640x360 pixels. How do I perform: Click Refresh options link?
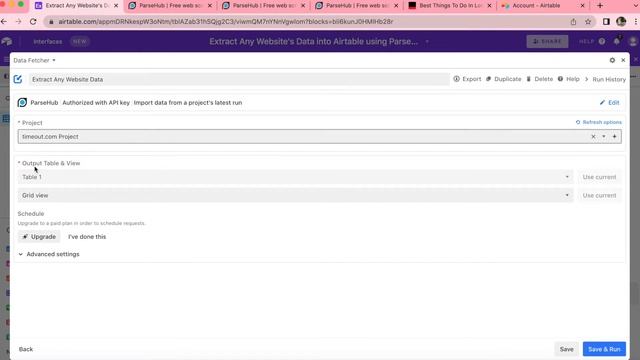click(599, 122)
